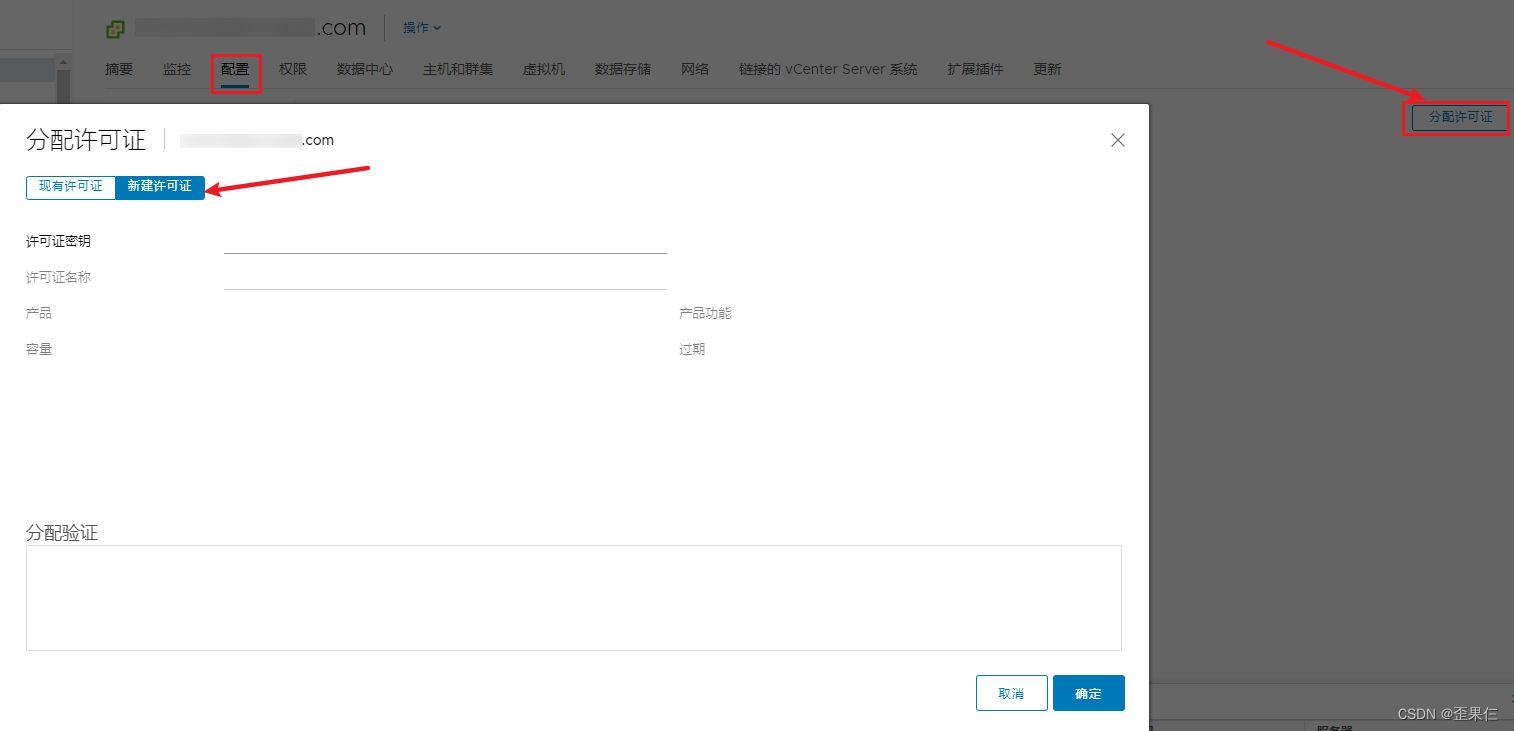Click the 产品功能 label

pyautogui.click(x=705, y=313)
